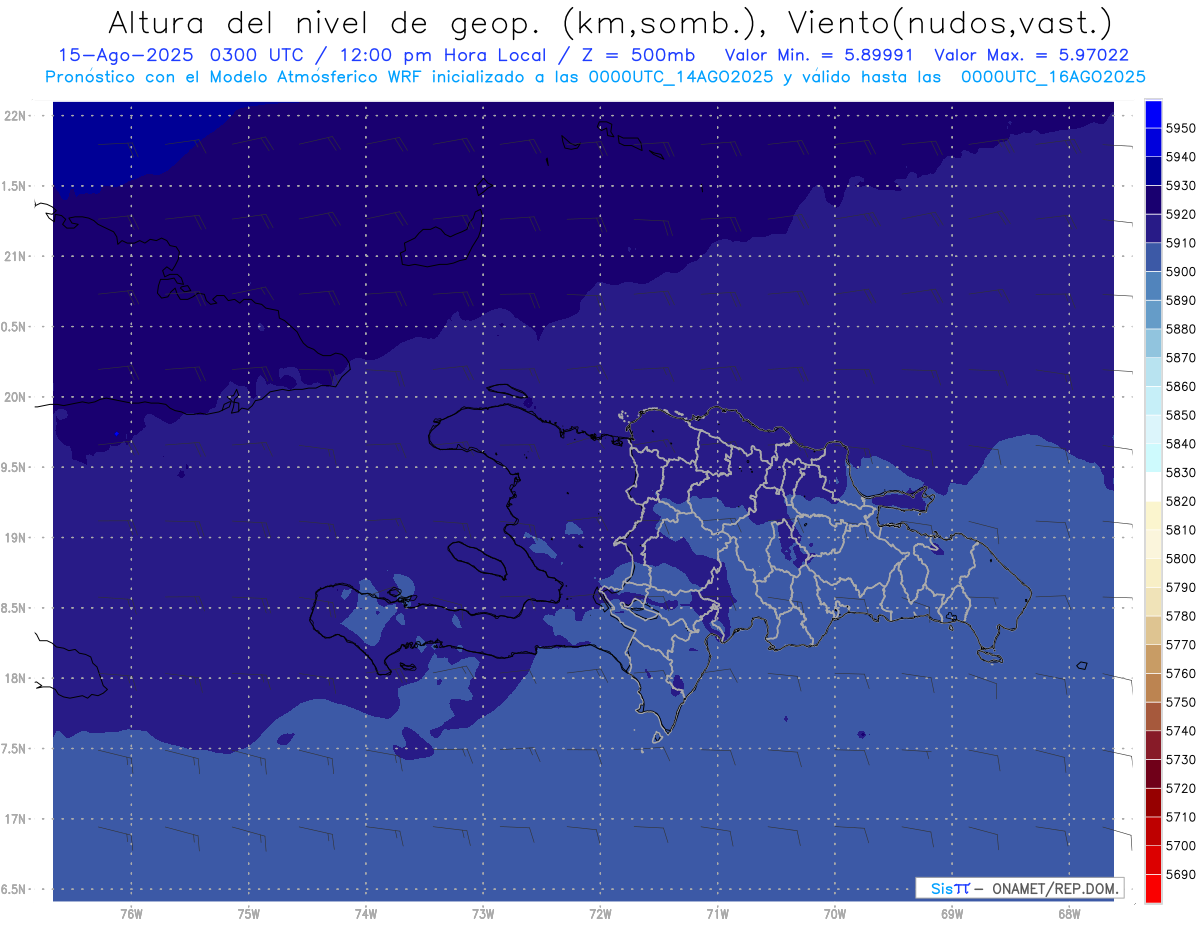Image resolution: width=1200 pixels, height=927 pixels.
Task: Click the 5910 colorbar value
Action: [1181, 243]
